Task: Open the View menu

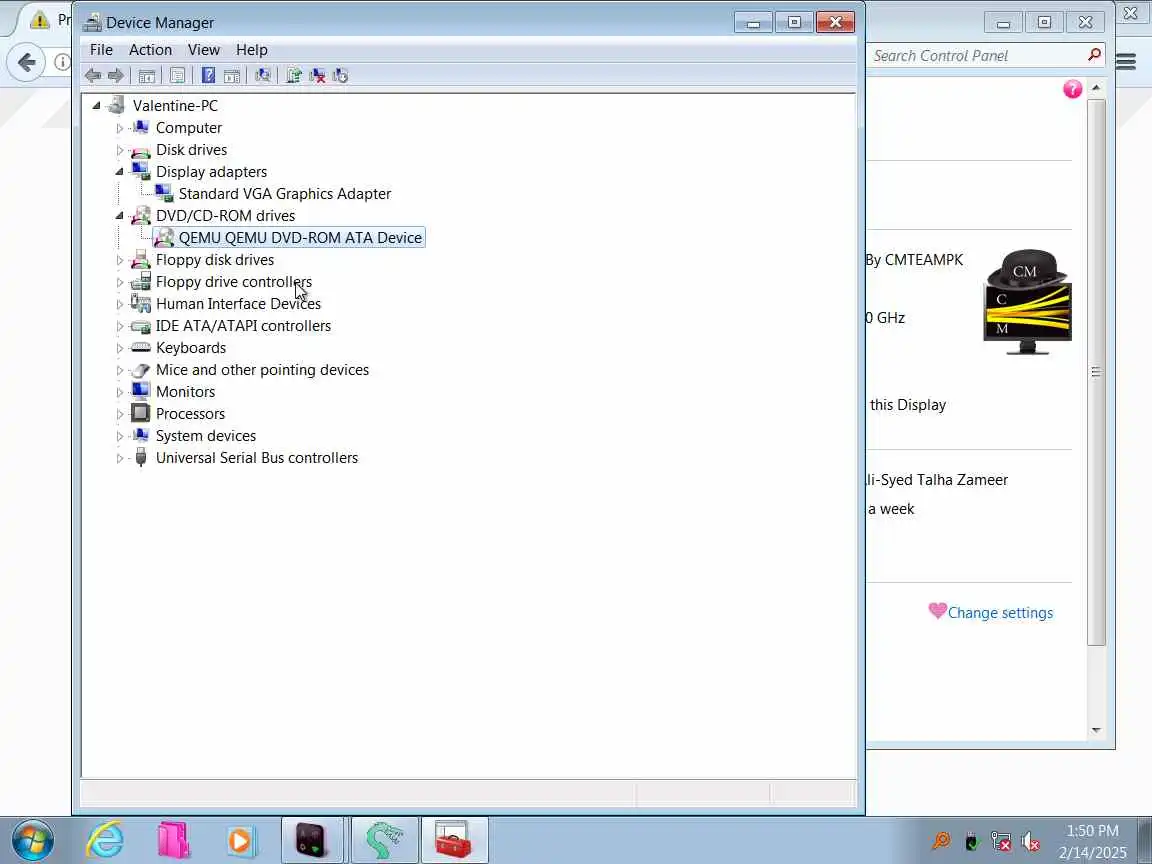Action: point(204,49)
